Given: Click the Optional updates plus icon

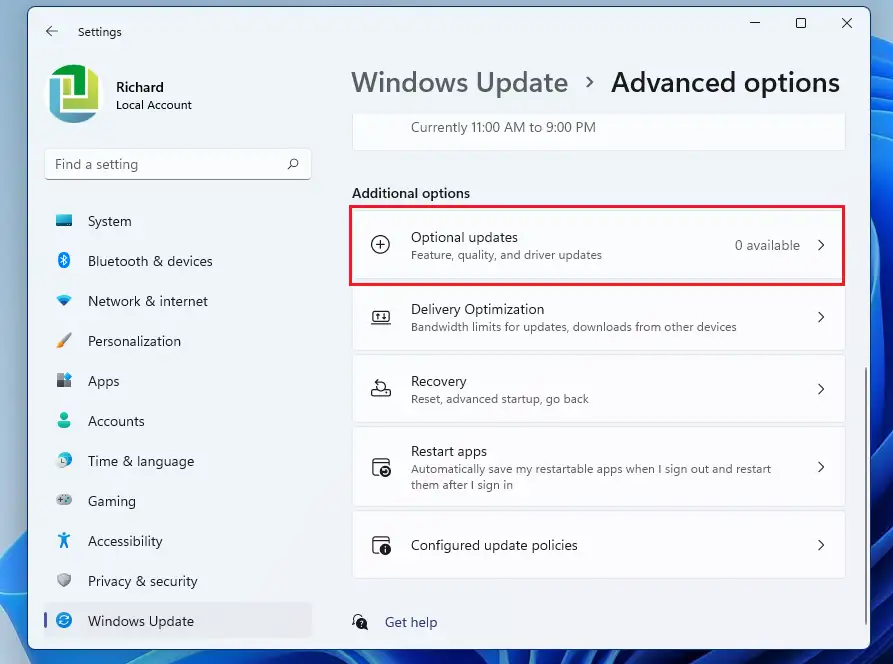Looking at the screenshot, I should [380, 245].
